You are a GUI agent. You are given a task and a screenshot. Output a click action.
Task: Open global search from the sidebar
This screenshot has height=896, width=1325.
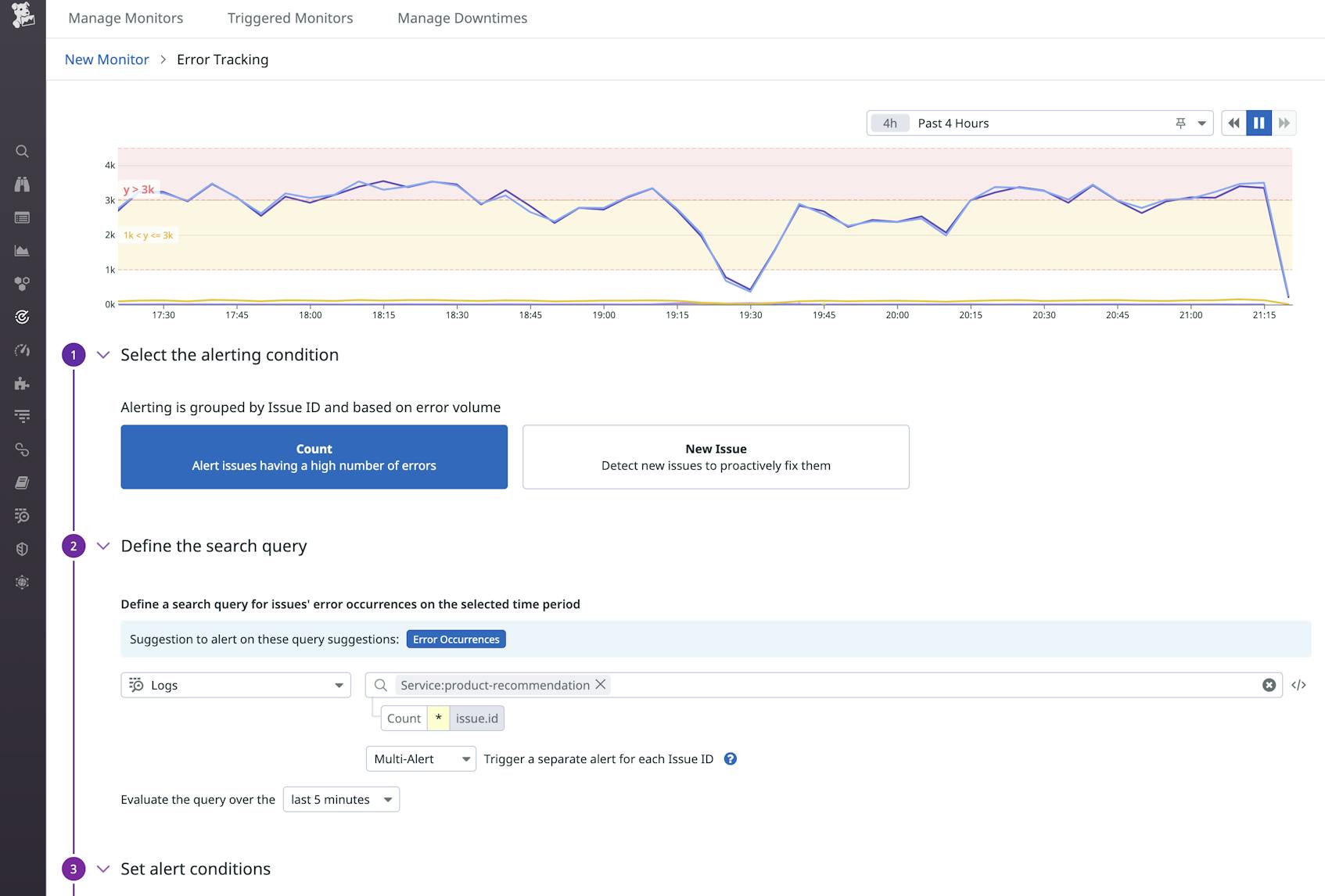22,151
